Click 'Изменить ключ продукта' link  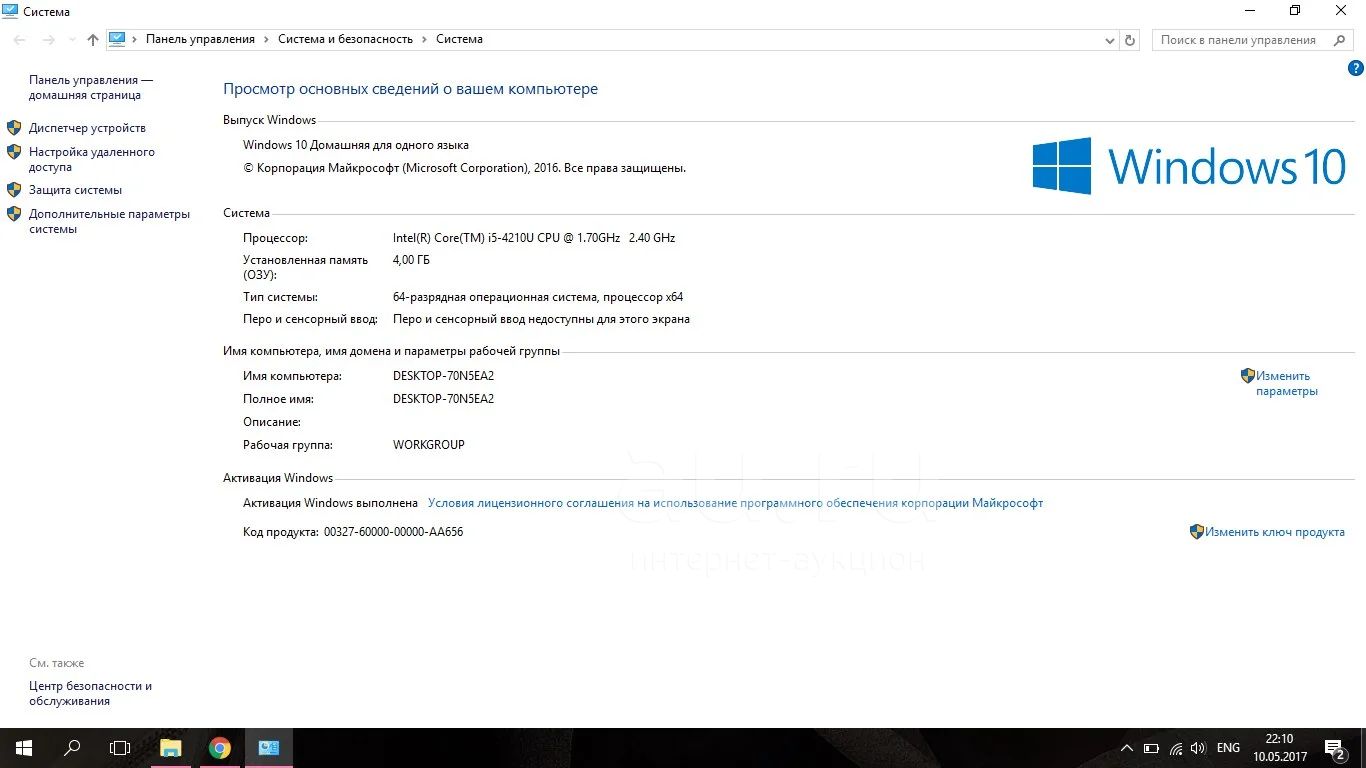(1274, 532)
